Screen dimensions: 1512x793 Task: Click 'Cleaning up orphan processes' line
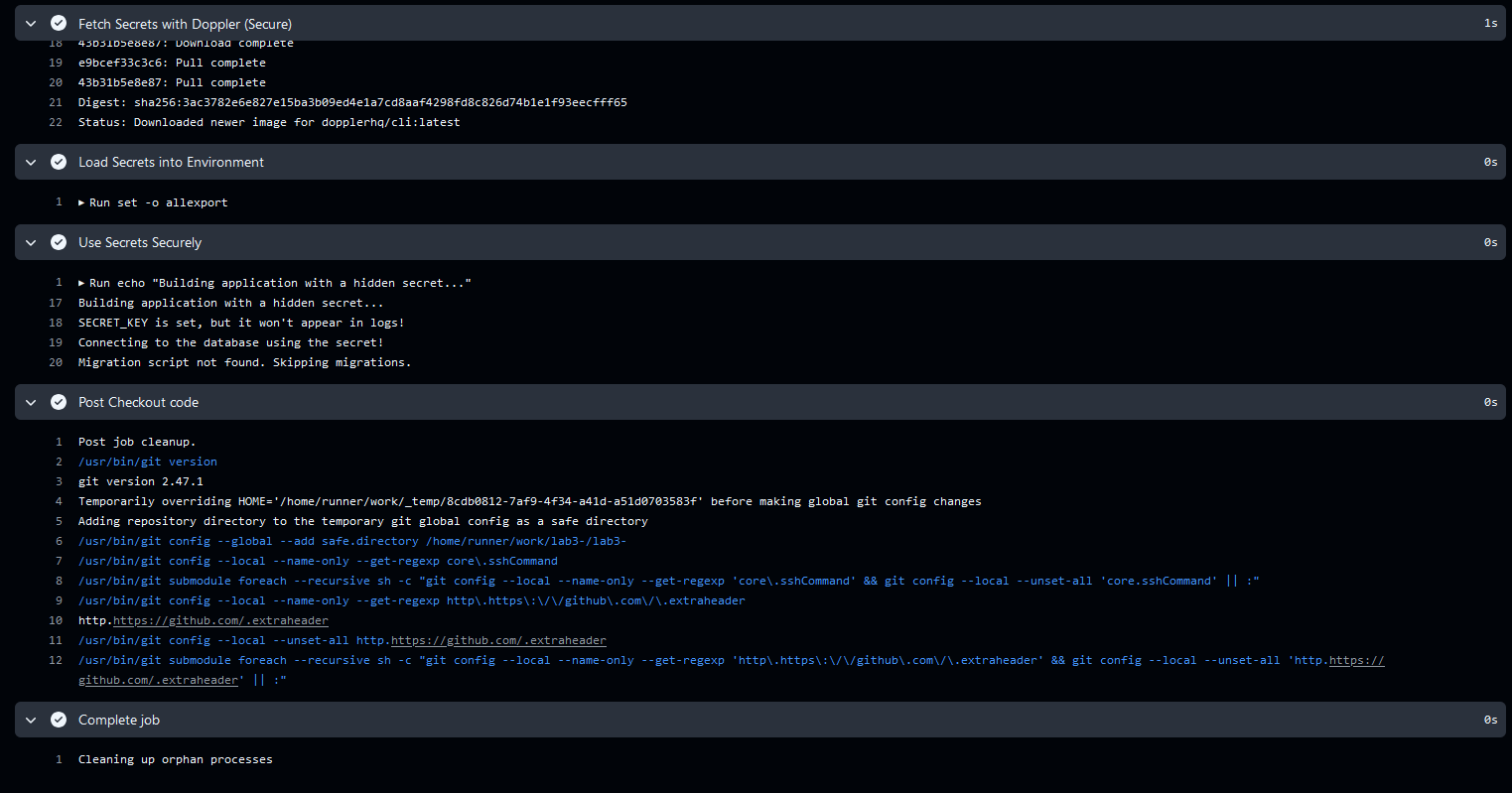pos(176,759)
